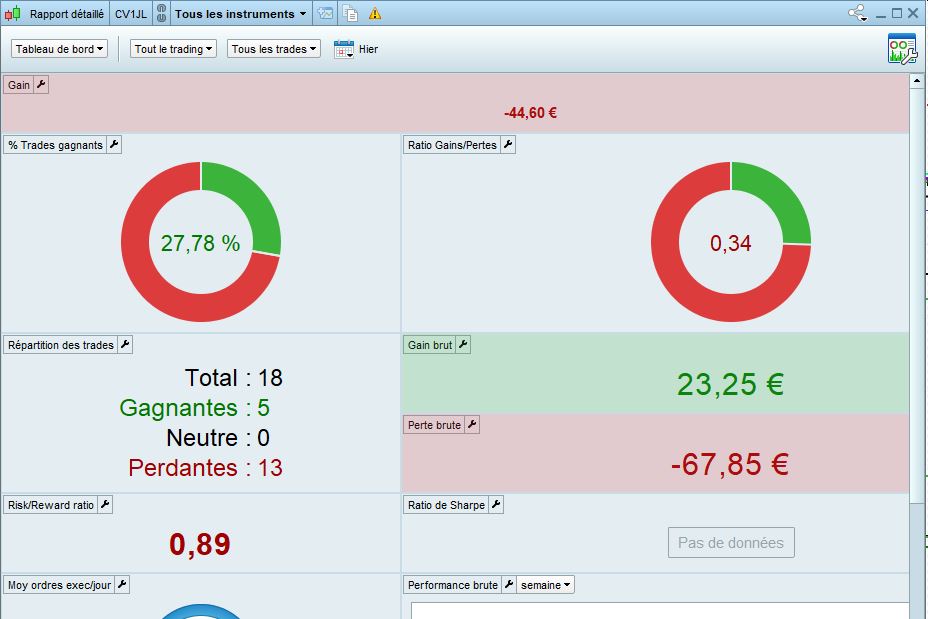Click the Neutre : 0 line
The image size is (928, 619).
pos(218,438)
